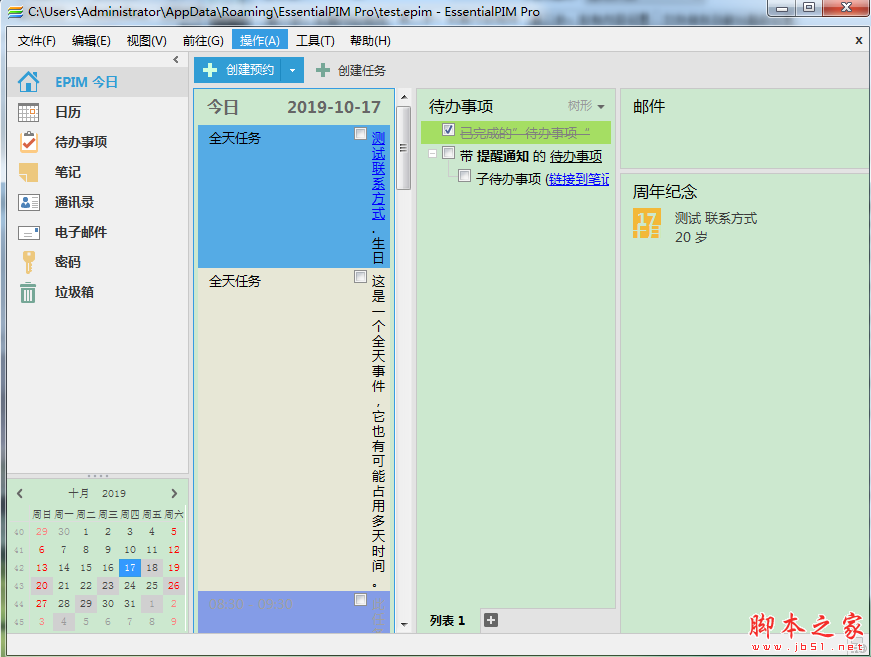Open the 创建预约 dropdown arrow
871x657 pixels.
(292, 70)
